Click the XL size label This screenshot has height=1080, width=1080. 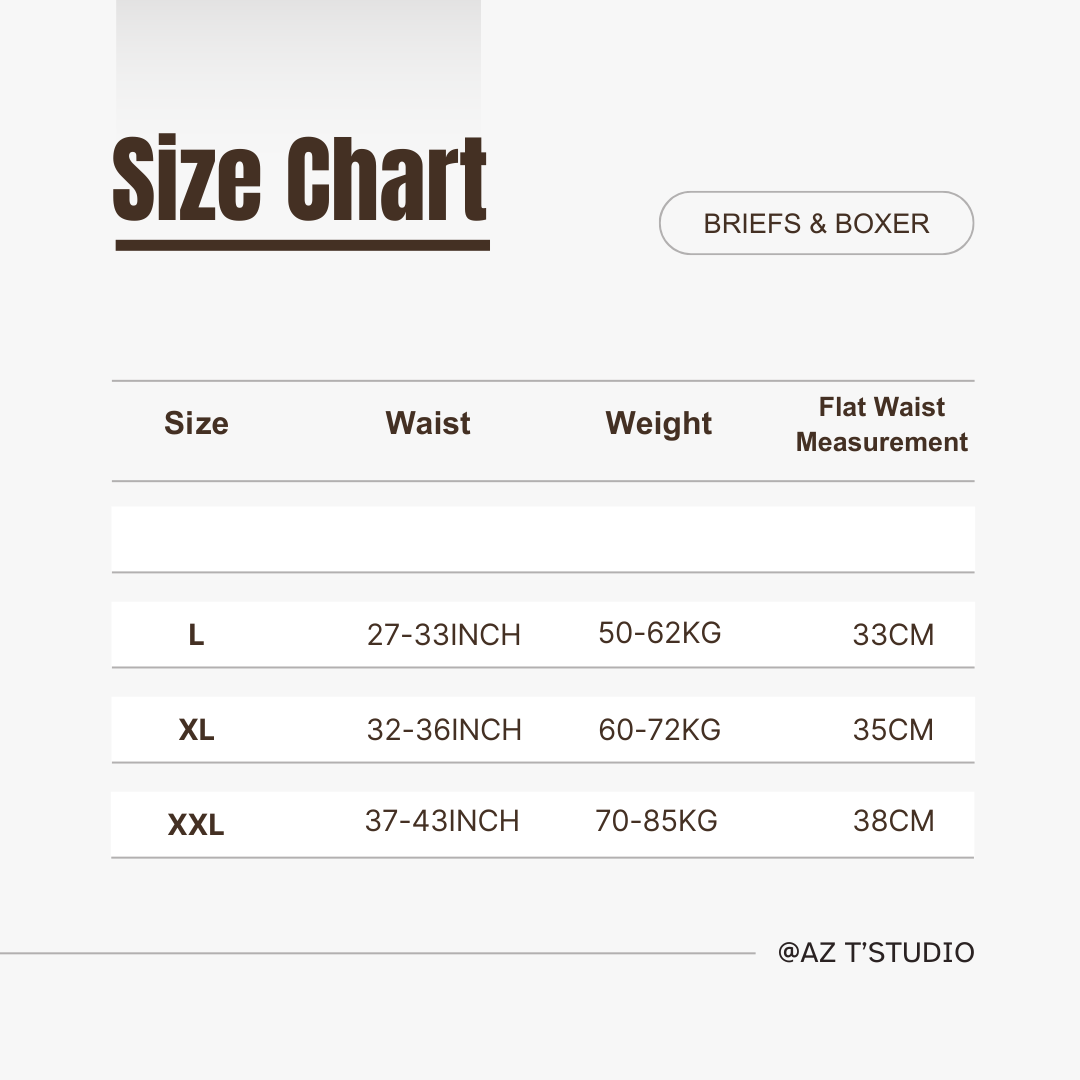click(x=196, y=730)
